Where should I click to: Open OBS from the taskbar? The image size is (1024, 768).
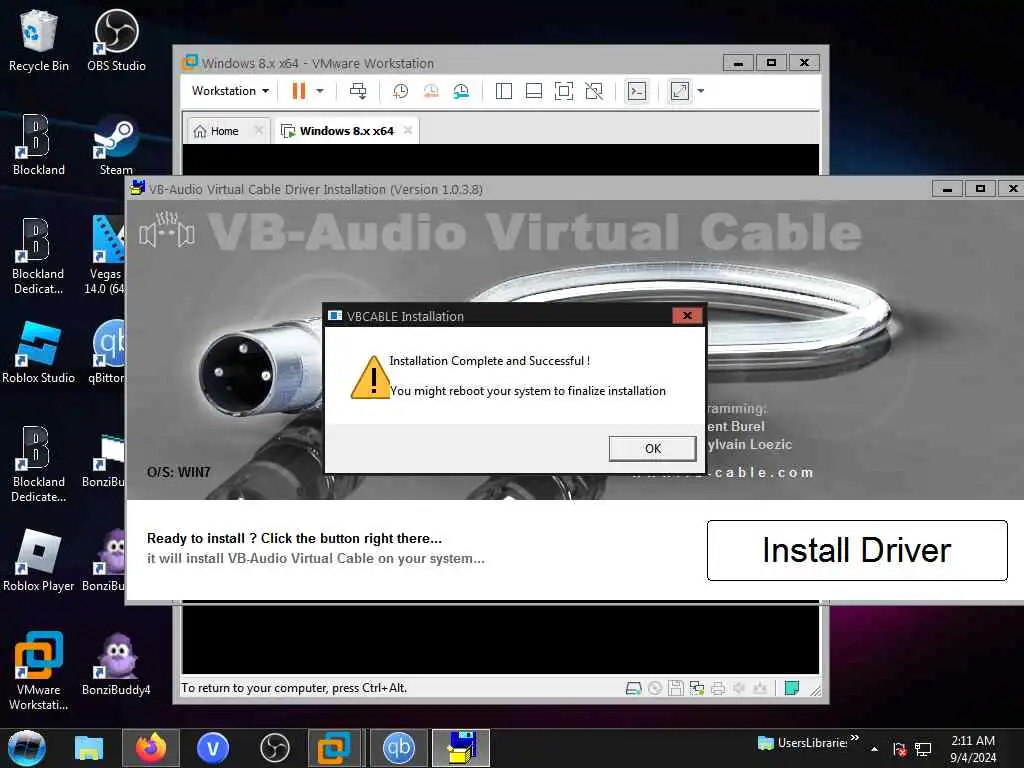tap(274, 748)
